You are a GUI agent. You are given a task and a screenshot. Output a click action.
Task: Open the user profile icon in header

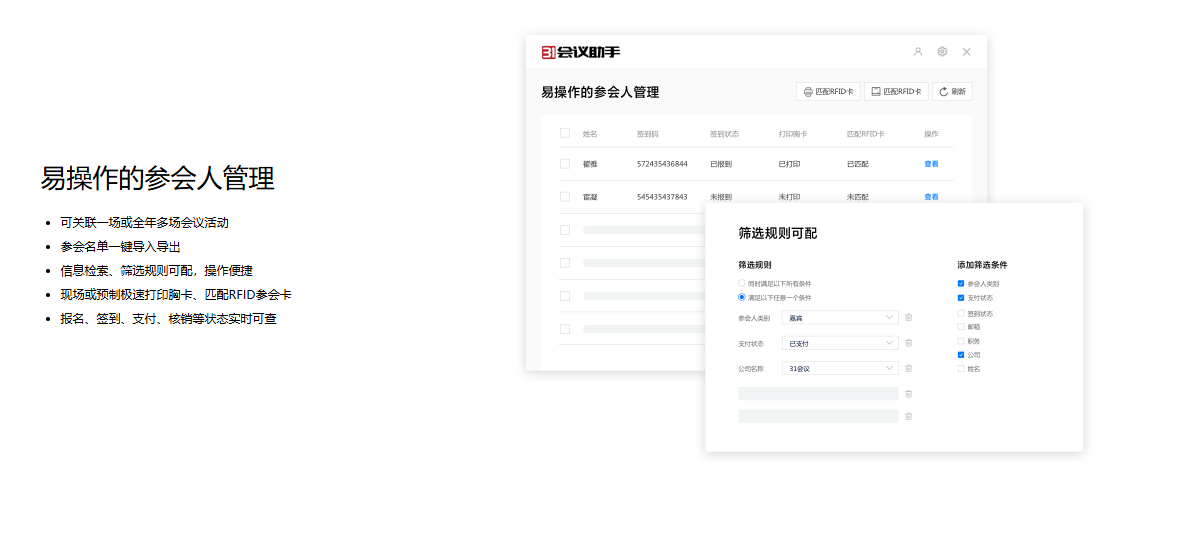click(918, 52)
